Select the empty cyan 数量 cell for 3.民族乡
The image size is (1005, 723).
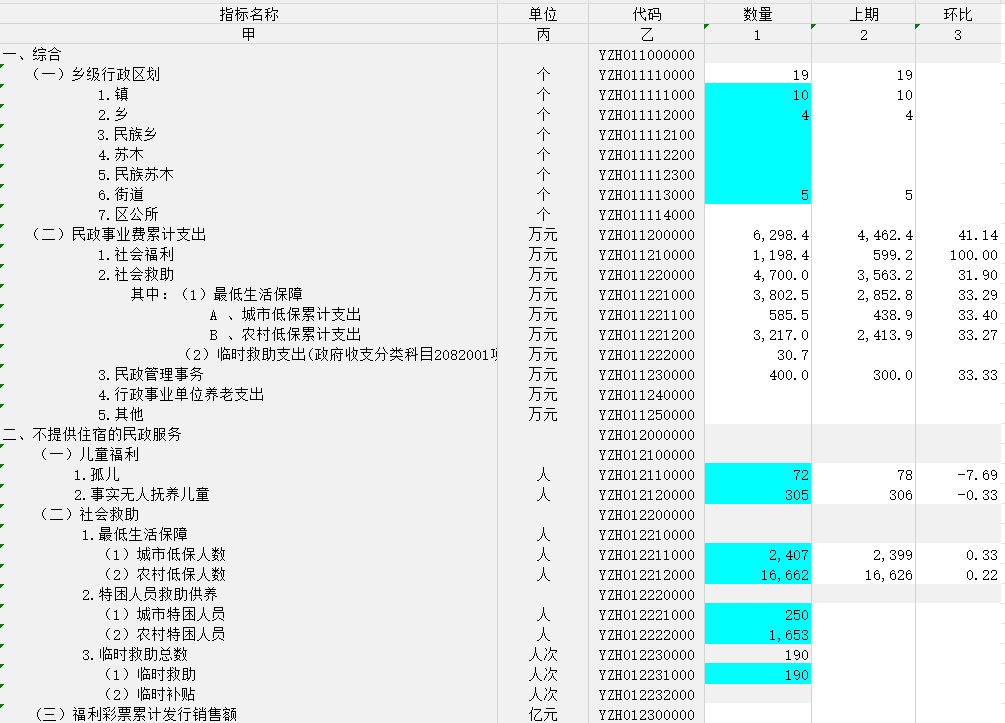click(x=758, y=135)
